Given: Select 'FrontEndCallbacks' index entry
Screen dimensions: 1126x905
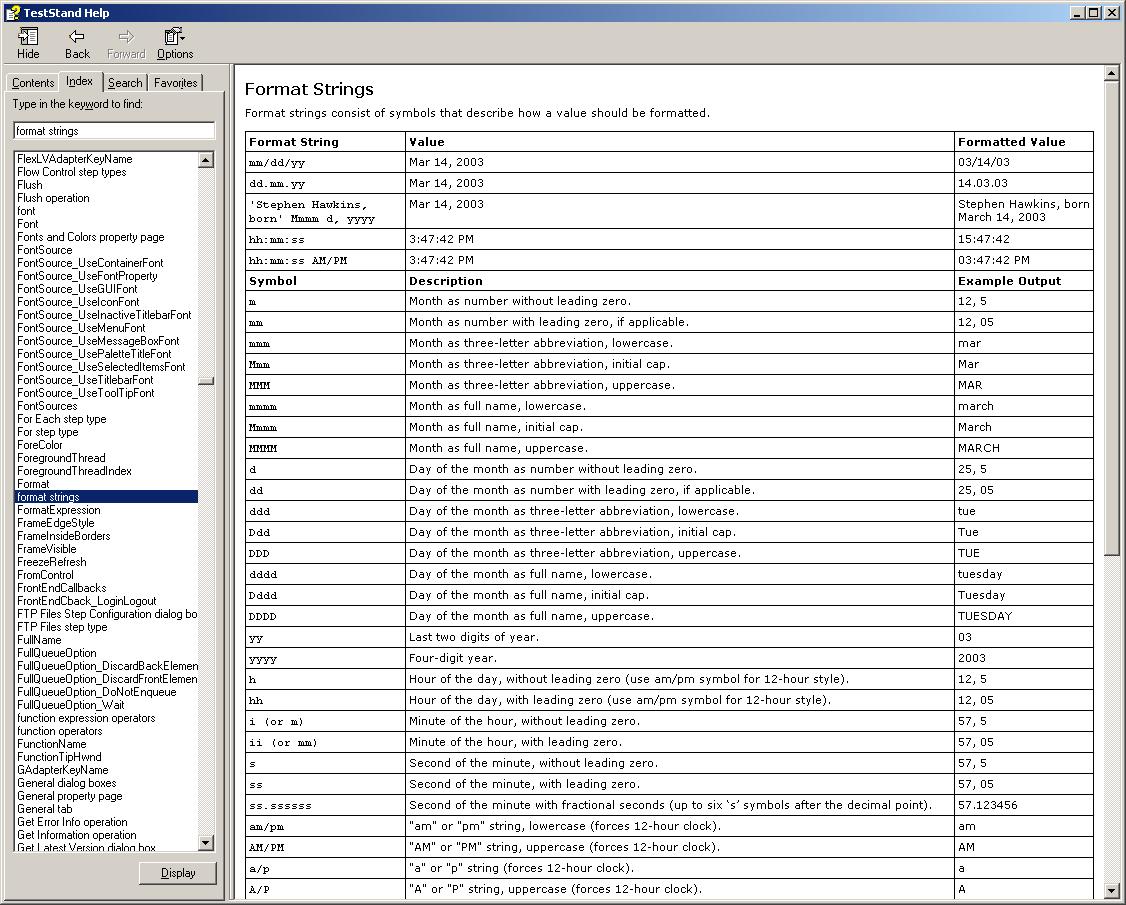Looking at the screenshot, I should 62,588.
